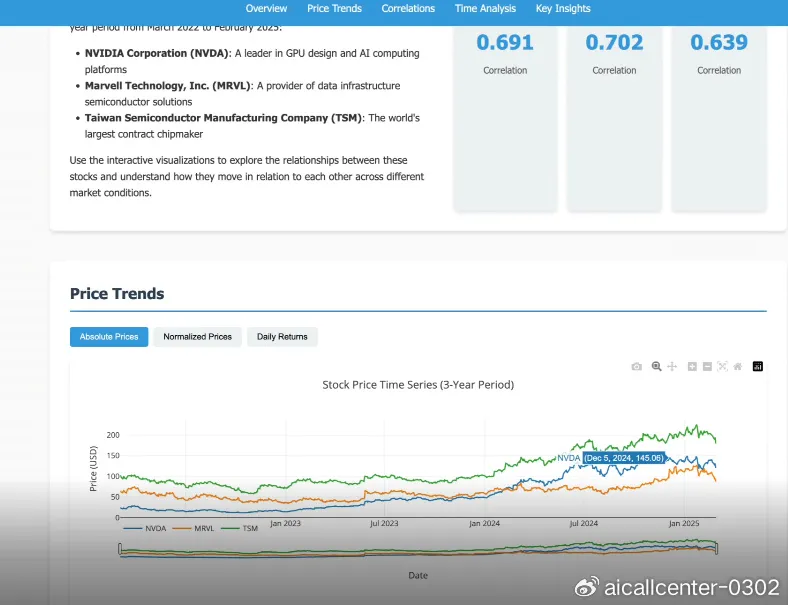Image resolution: width=788 pixels, height=605 pixels.
Task: Click the 'Jul 2023' x-axis label
Action: click(x=384, y=524)
